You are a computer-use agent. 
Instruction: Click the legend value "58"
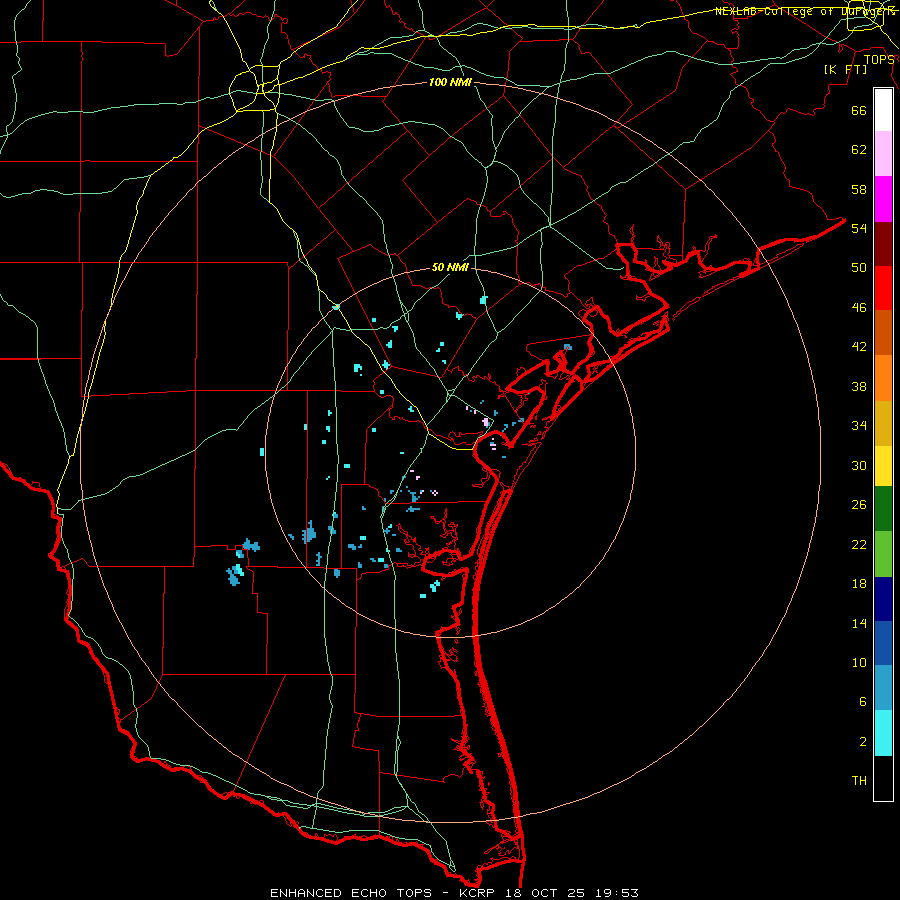click(859, 189)
